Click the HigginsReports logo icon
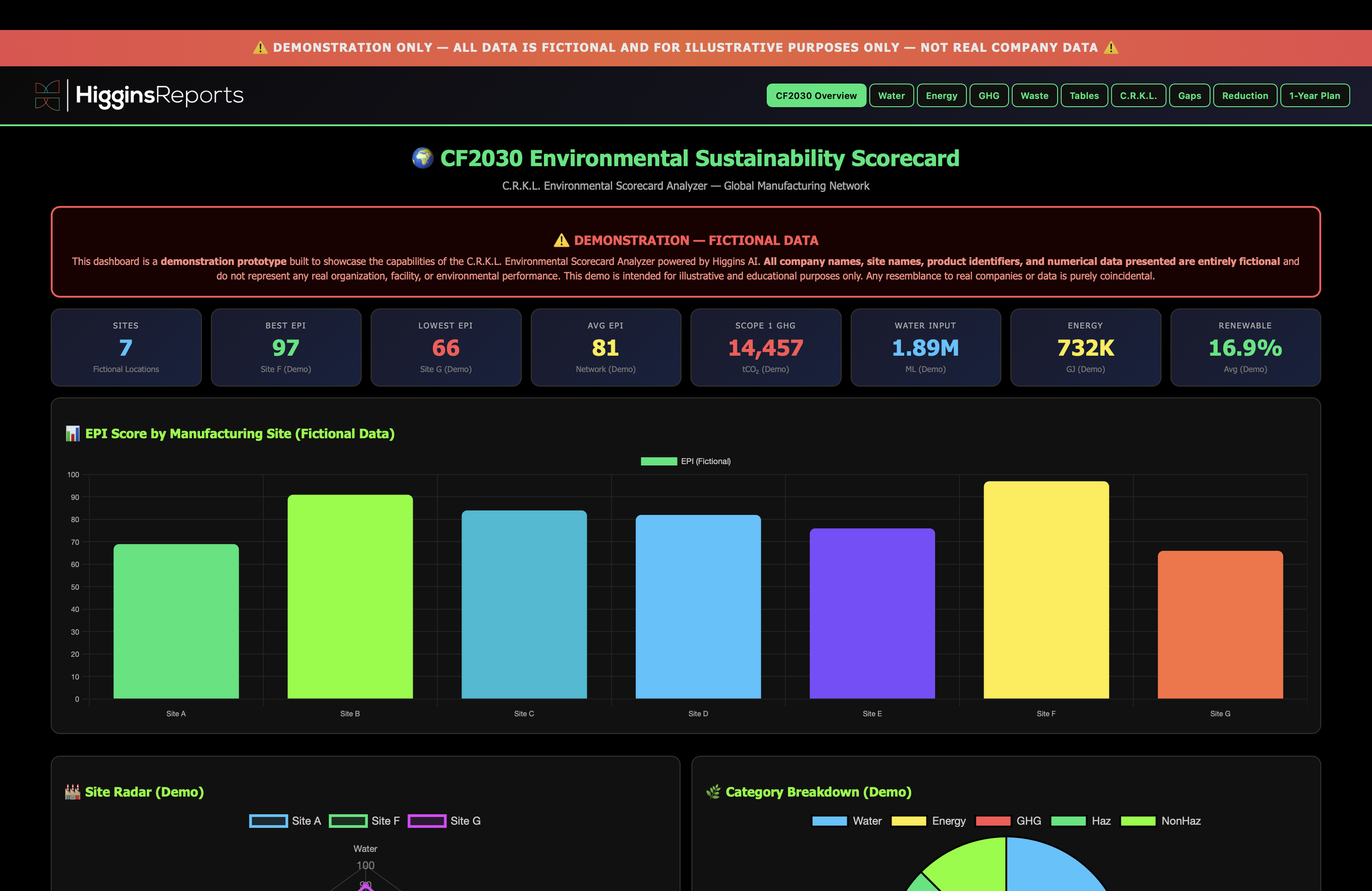The width and height of the screenshot is (1372, 891). click(47, 95)
